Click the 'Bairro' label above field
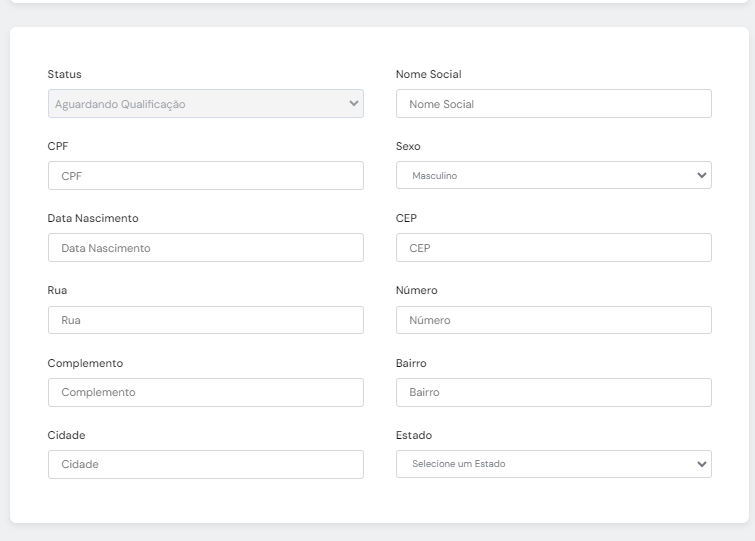 (x=411, y=363)
